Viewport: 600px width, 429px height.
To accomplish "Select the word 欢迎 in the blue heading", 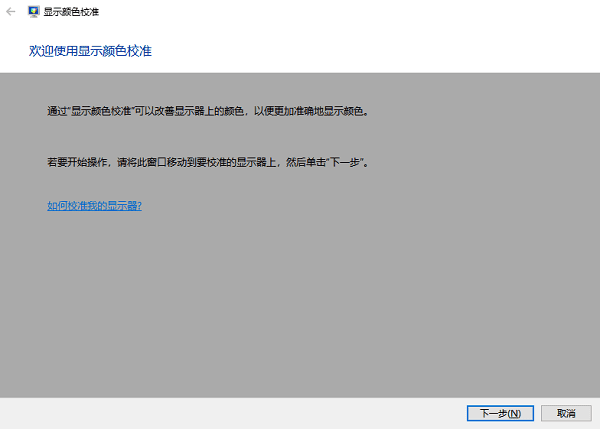I will point(41,51).
